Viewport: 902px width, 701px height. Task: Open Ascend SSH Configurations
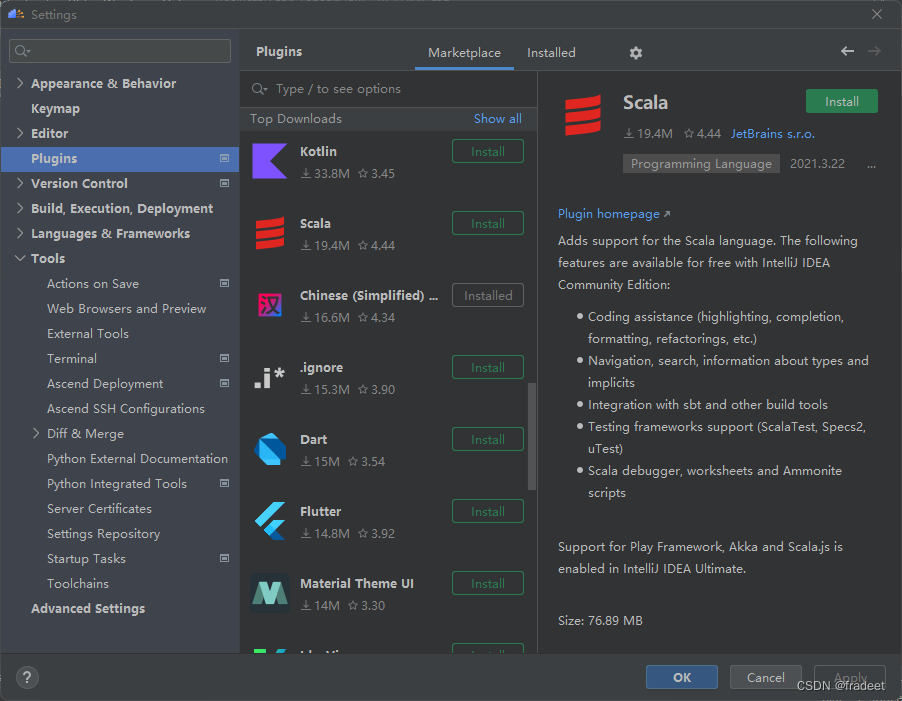tap(126, 409)
